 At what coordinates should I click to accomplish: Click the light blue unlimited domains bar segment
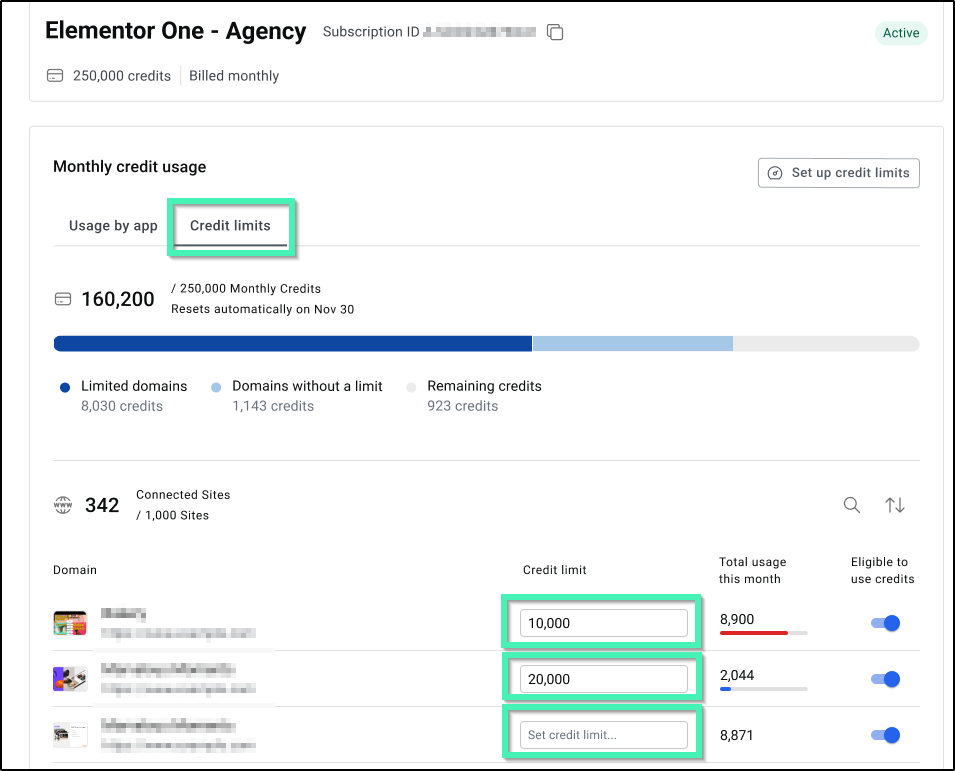pos(633,343)
